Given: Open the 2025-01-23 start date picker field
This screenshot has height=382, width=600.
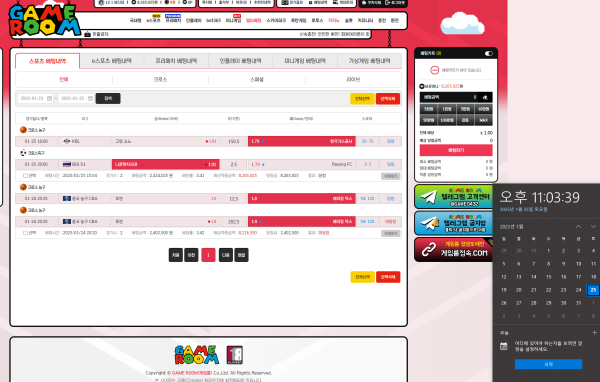Looking at the screenshot, I should [36, 98].
